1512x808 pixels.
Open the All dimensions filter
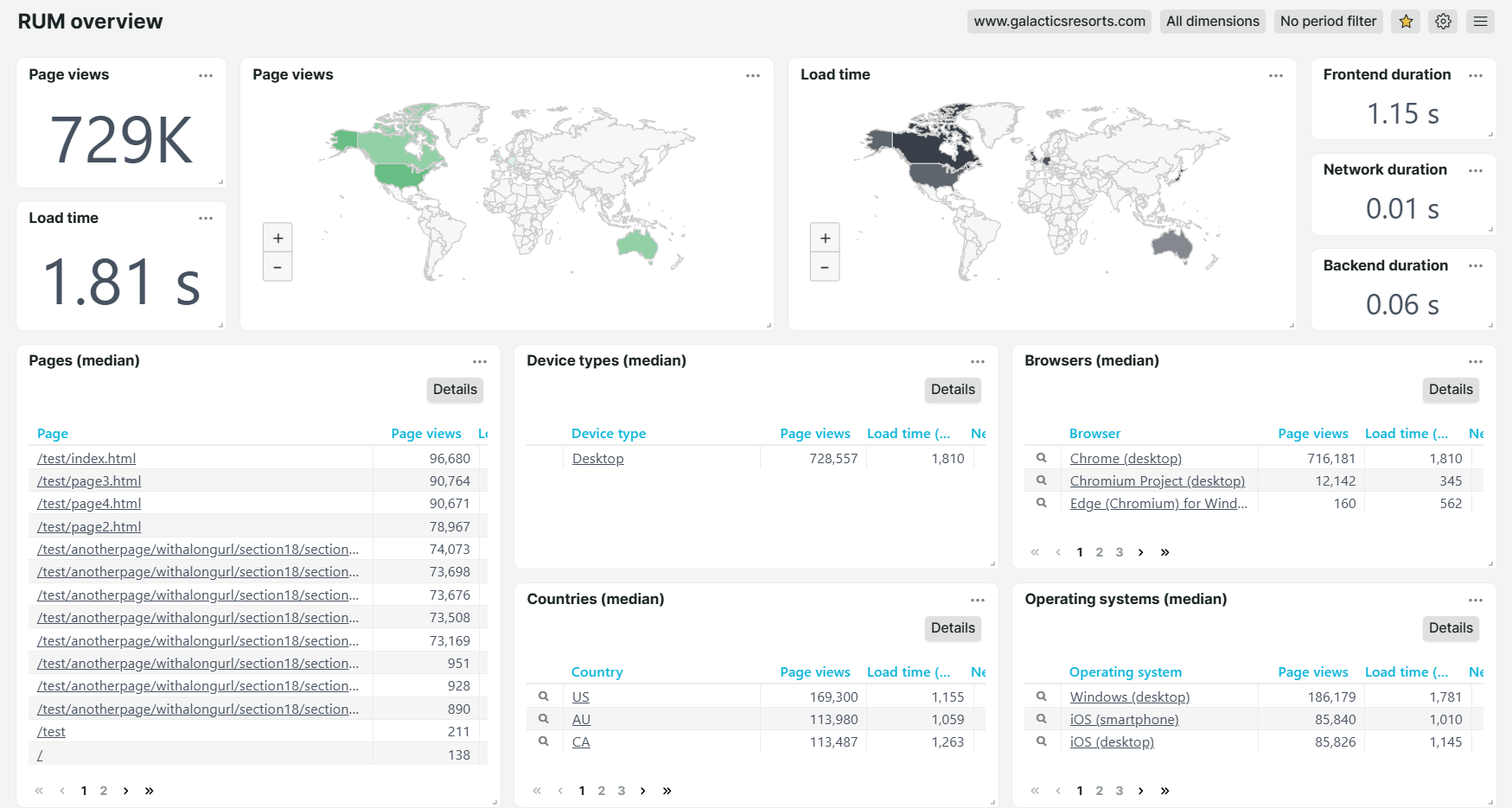click(x=1212, y=22)
